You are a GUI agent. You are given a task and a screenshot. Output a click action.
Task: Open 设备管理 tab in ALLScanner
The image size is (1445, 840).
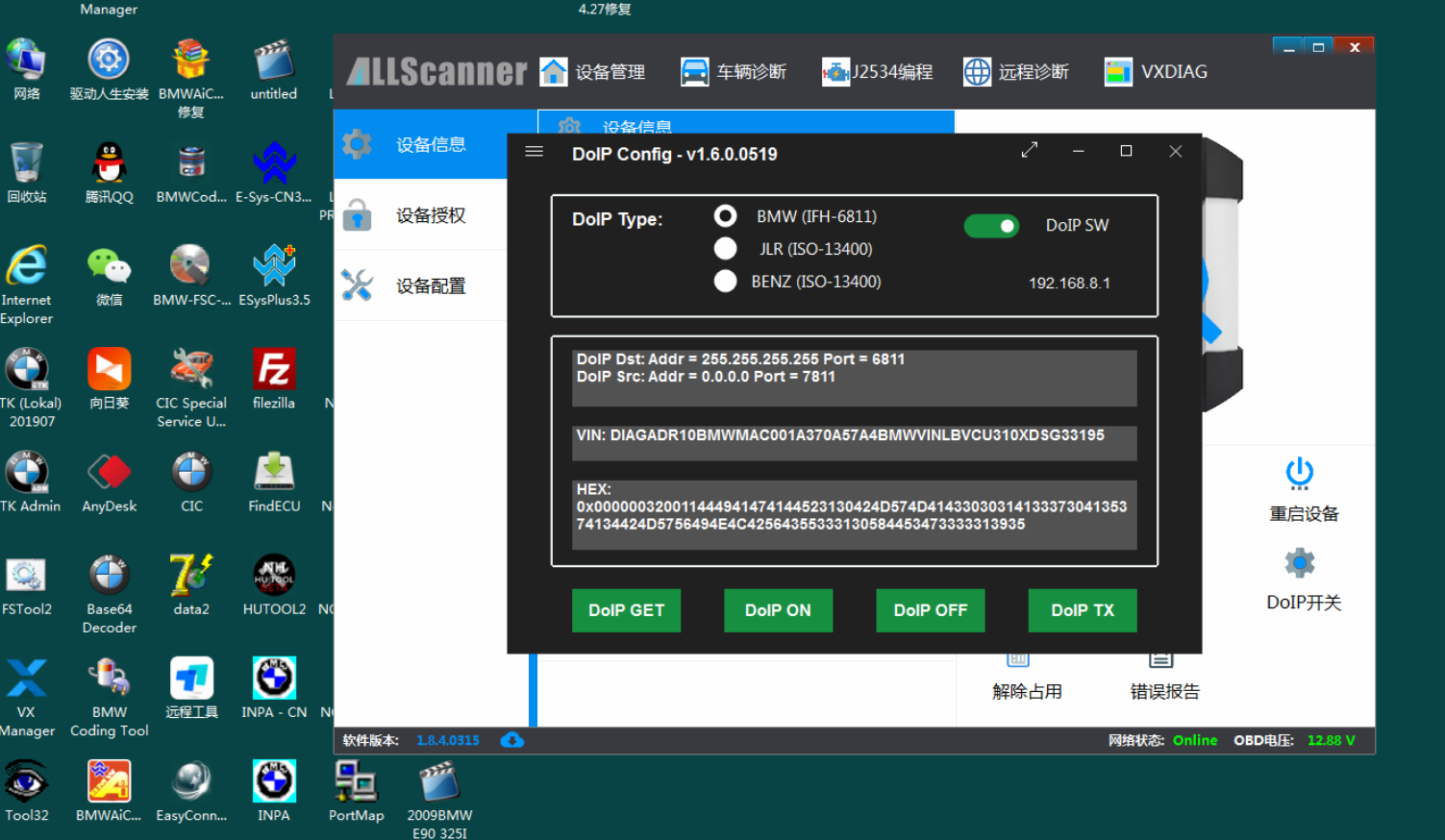(592, 72)
